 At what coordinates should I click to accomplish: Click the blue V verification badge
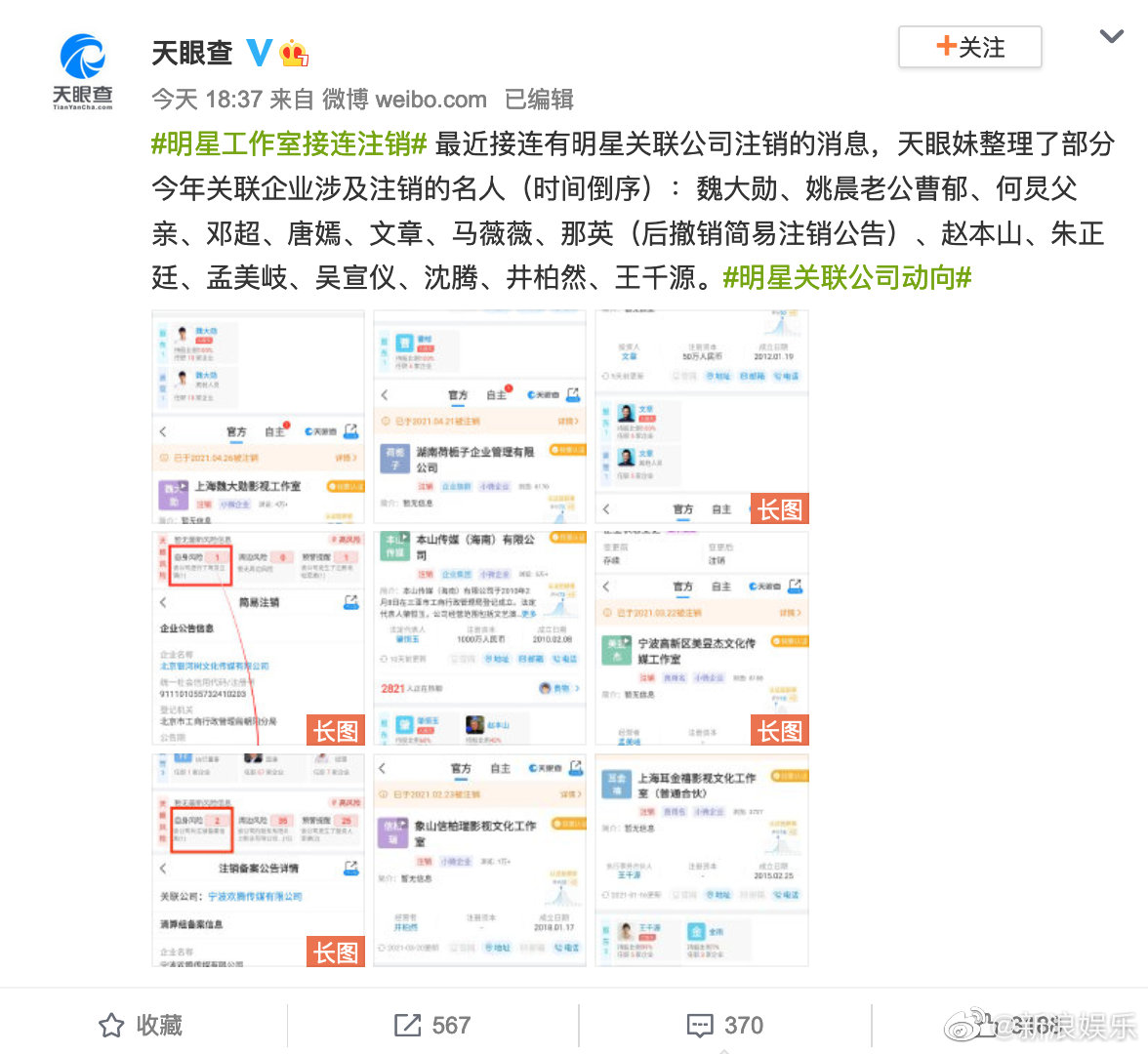click(259, 53)
